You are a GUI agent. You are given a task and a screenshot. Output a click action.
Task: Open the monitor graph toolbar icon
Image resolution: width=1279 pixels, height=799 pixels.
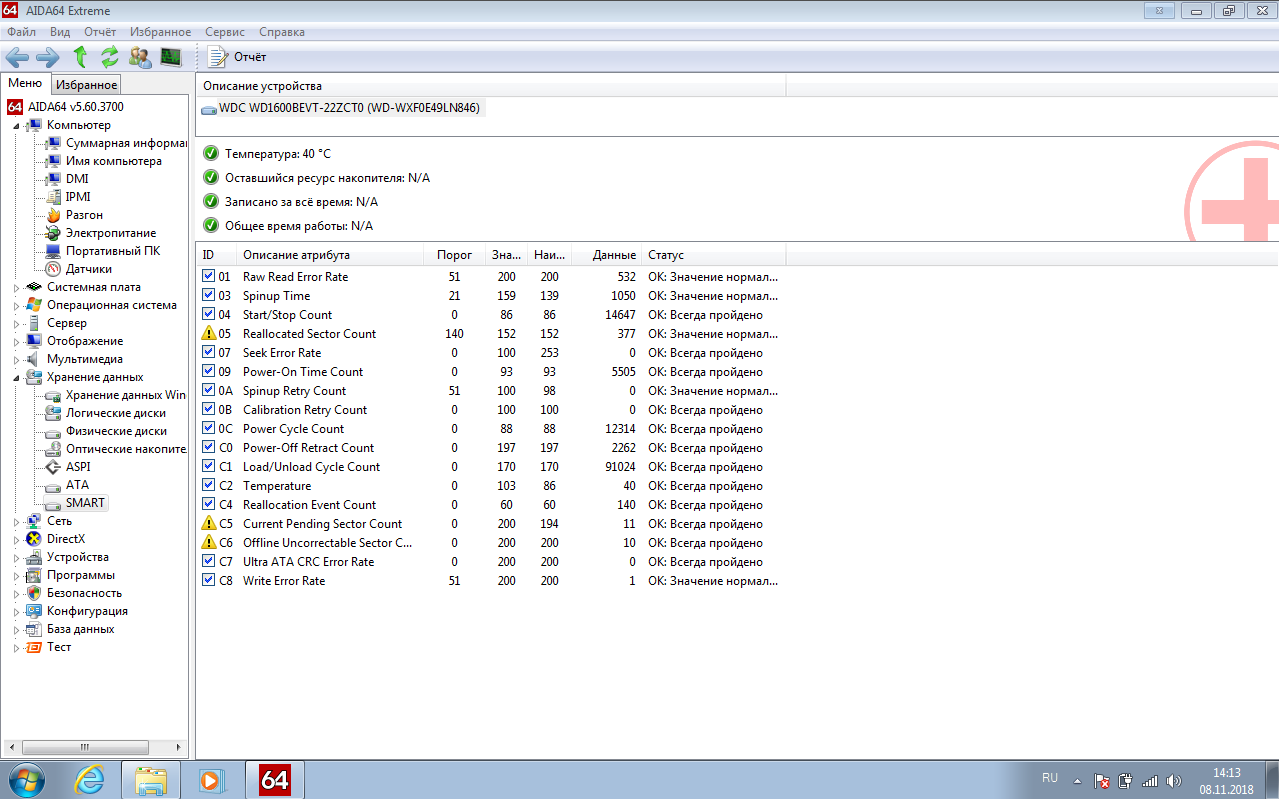click(171, 57)
